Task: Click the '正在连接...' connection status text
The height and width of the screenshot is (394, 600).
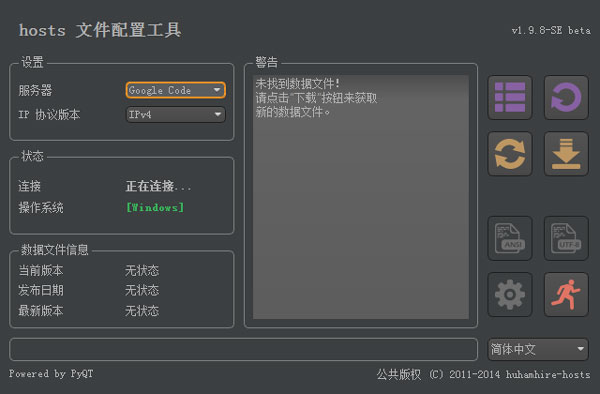Action: (158, 186)
